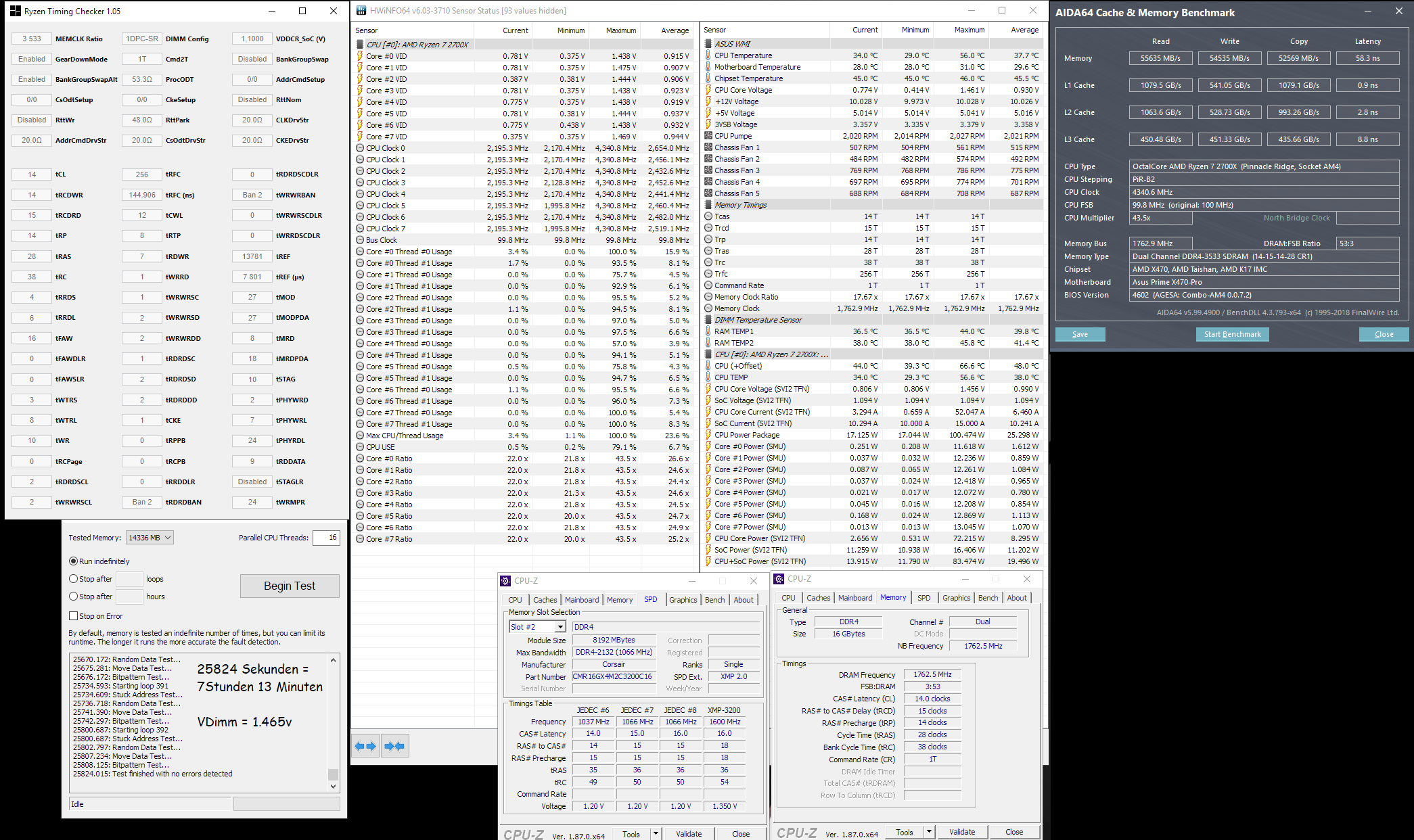Click HWiNFO64 title bar app icon
Image resolution: width=1414 pixels, height=840 pixels.
click(x=361, y=11)
